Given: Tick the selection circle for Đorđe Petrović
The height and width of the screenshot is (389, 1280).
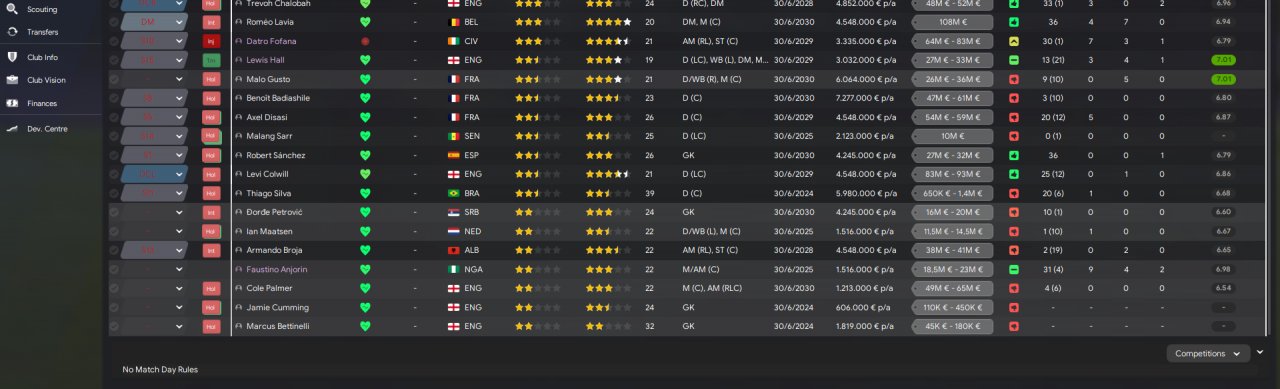Looking at the screenshot, I should [114, 212].
